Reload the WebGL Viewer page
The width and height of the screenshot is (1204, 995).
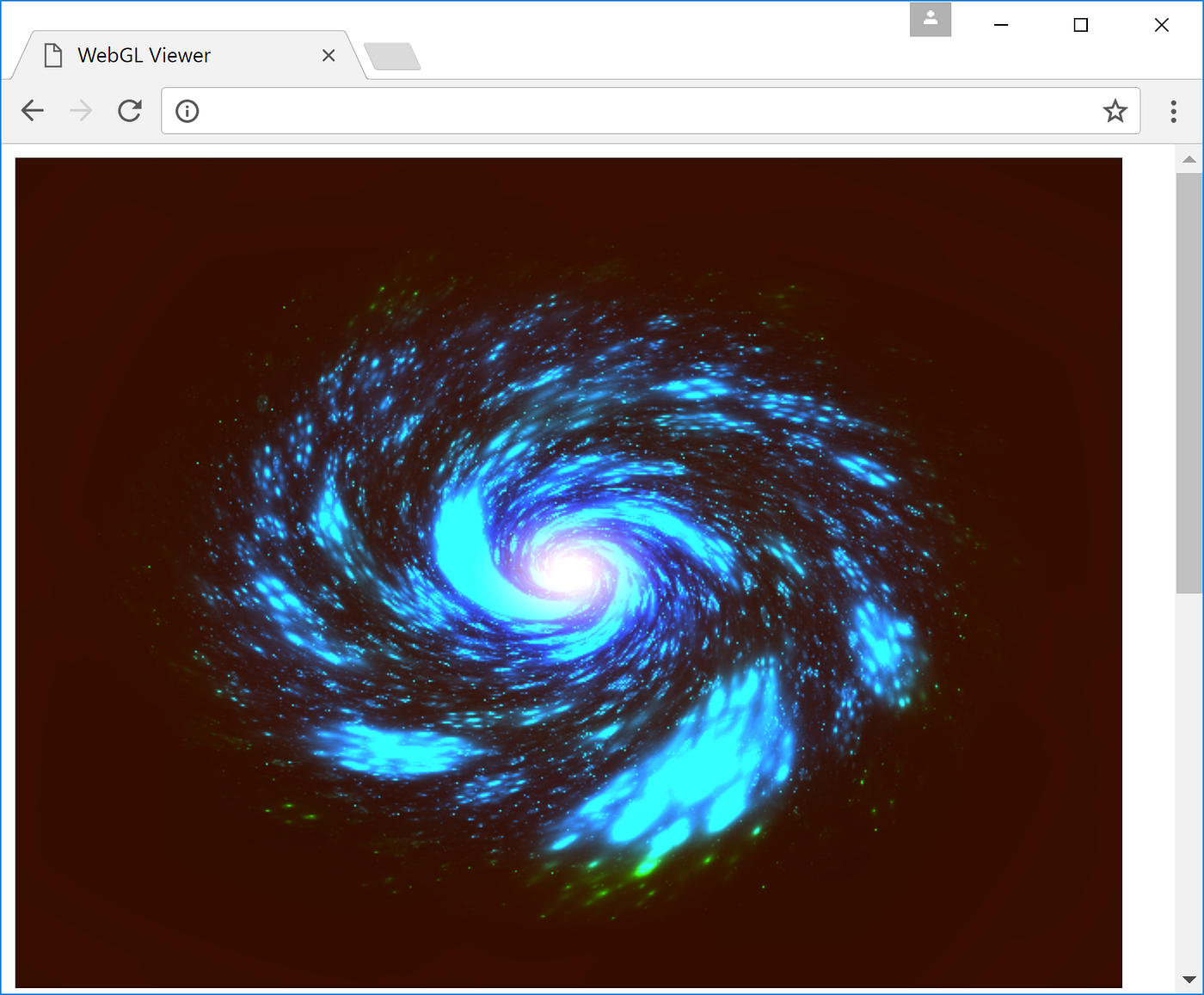pyautogui.click(x=130, y=110)
